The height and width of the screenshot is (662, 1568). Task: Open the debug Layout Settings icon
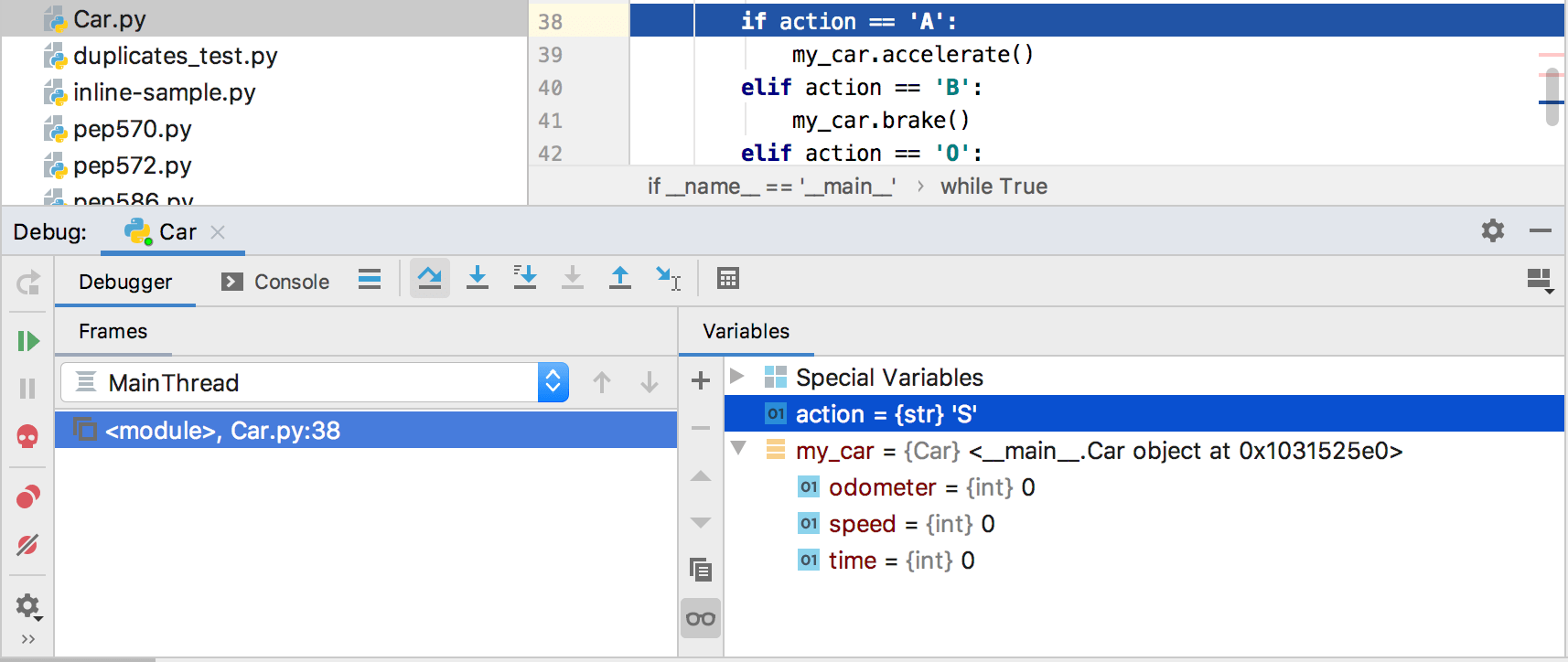pos(1541,281)
